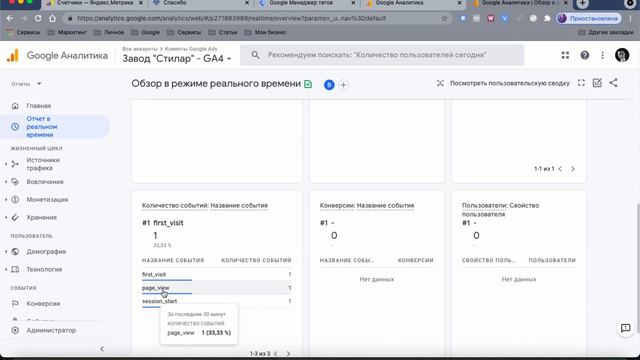Click Клиенты Google Ads breadcrumb link
The height and width of the screenshot is (360, 640).
point(191,49)
